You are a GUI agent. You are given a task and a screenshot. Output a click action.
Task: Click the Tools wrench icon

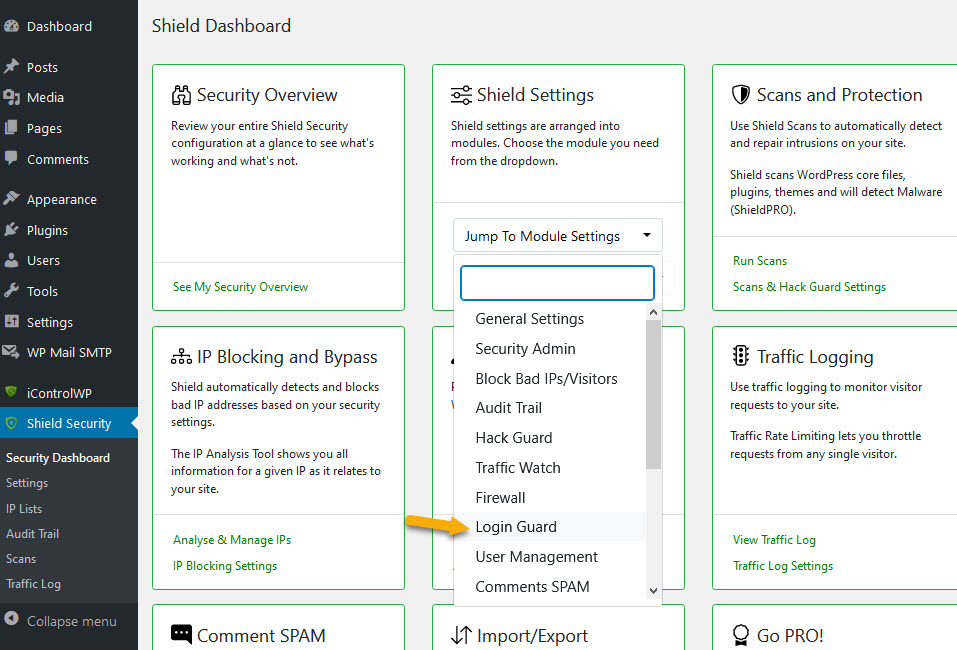click(11, 291)
